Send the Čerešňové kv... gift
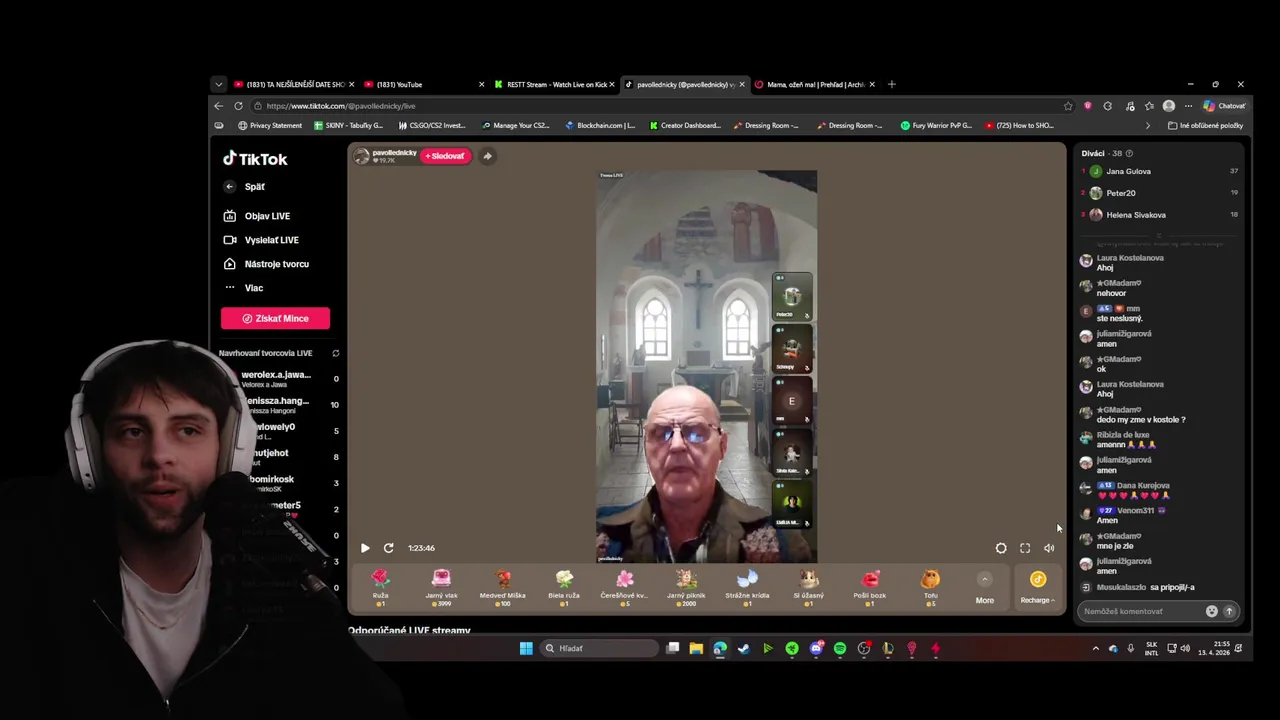 (x=624, y=587)
